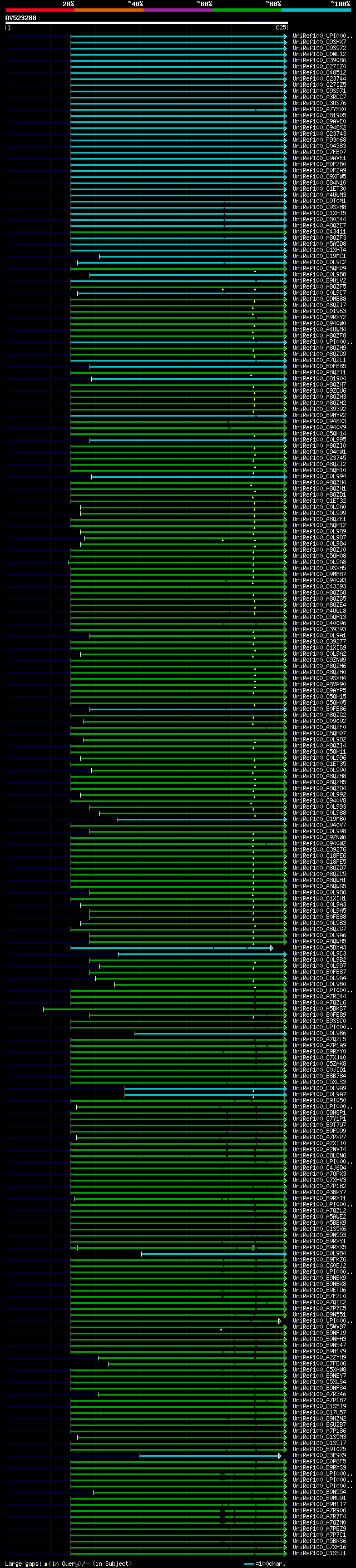Click the alignment bar for UniRef100_A5BXA3
Image resolution: width=356 pixels, height=1568 pixels.
(x=172, y=948)
